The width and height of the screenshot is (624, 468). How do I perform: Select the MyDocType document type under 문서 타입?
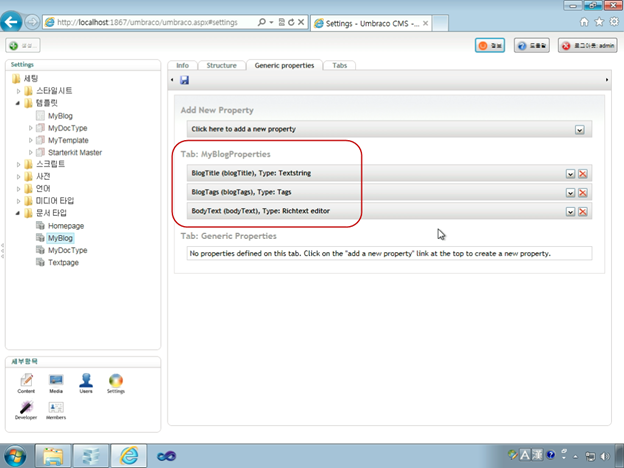click(x=68, y=250)
